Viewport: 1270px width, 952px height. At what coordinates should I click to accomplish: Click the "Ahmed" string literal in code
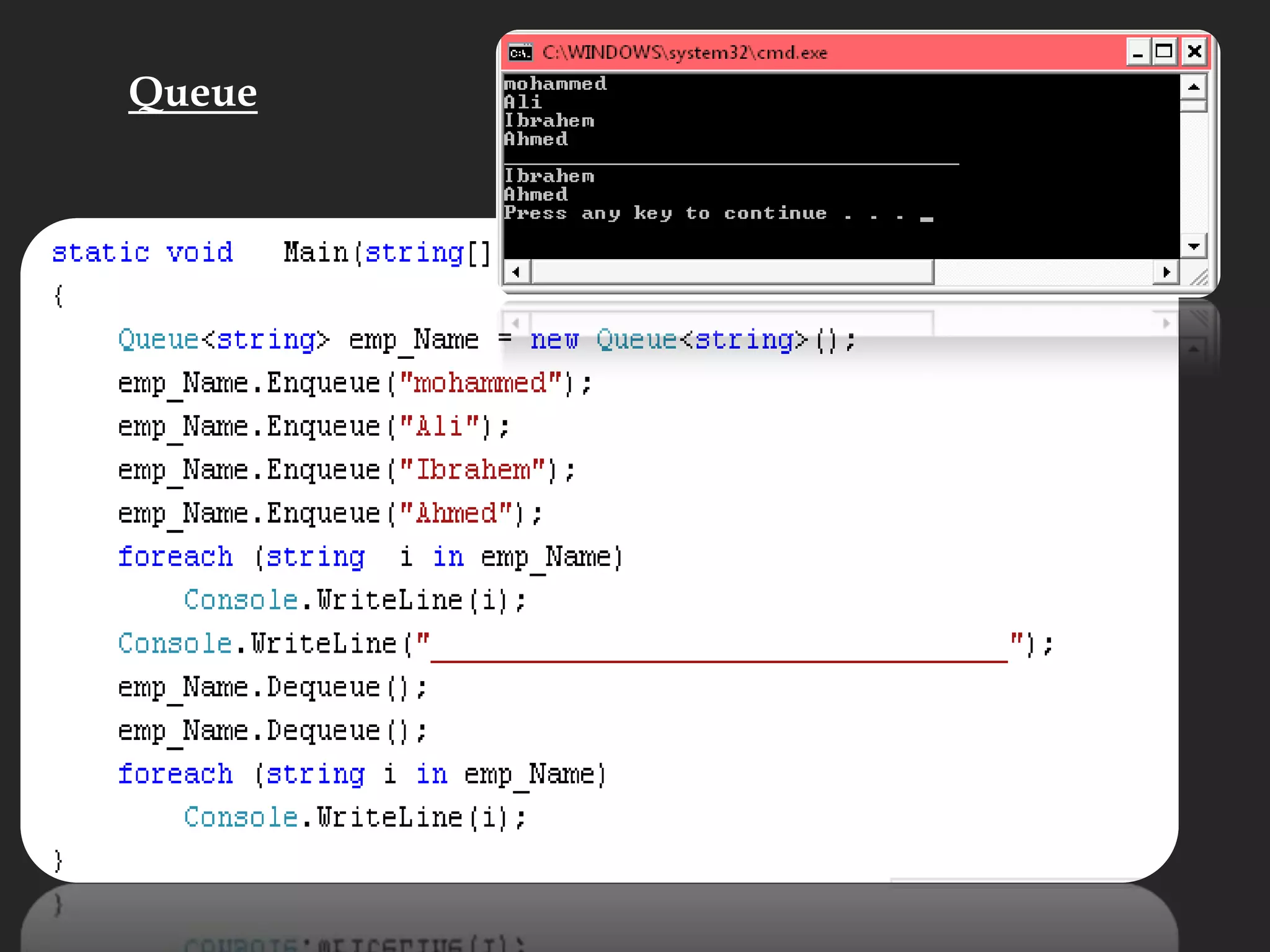tap(456, 513)
